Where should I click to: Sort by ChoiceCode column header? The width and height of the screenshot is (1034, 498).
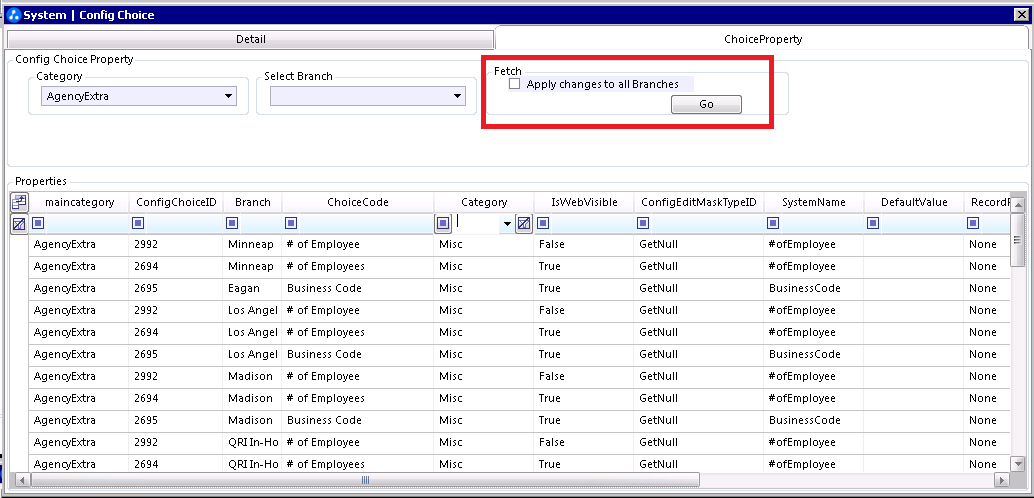click(358, 202)
